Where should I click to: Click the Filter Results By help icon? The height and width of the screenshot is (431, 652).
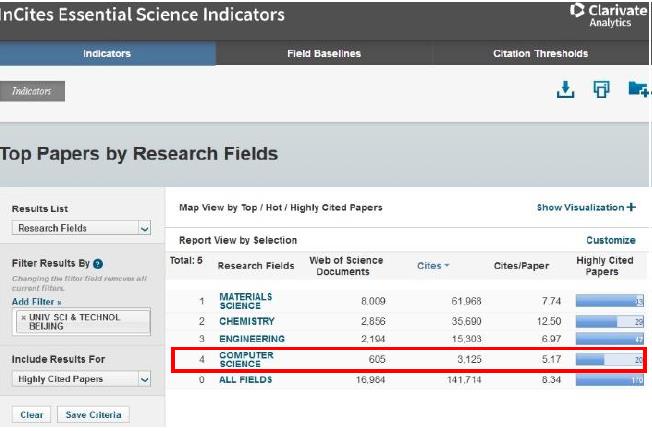tap(98, 263)
